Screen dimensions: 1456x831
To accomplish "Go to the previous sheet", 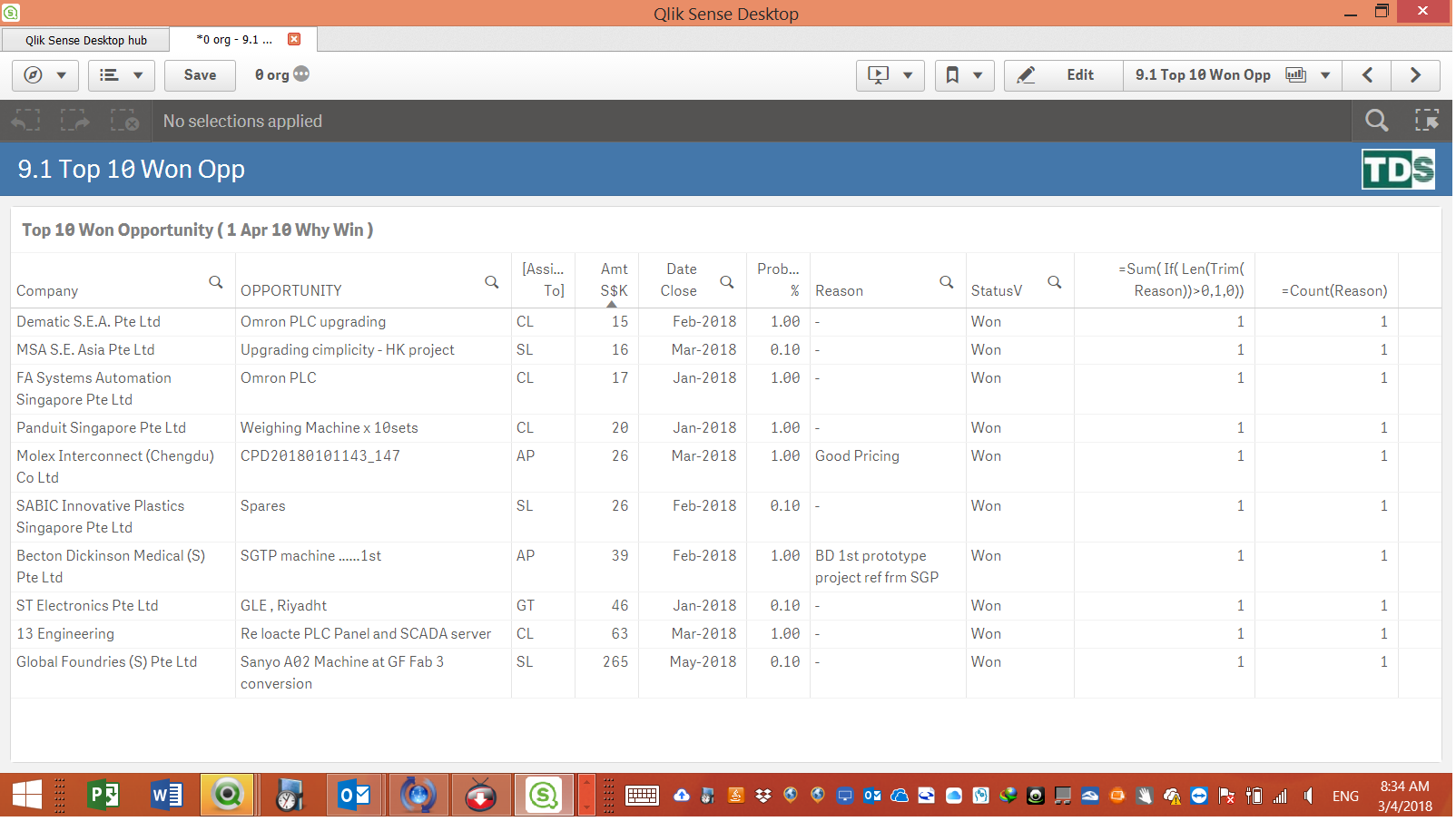I will pyautogui.click(x=1367, y=75).
